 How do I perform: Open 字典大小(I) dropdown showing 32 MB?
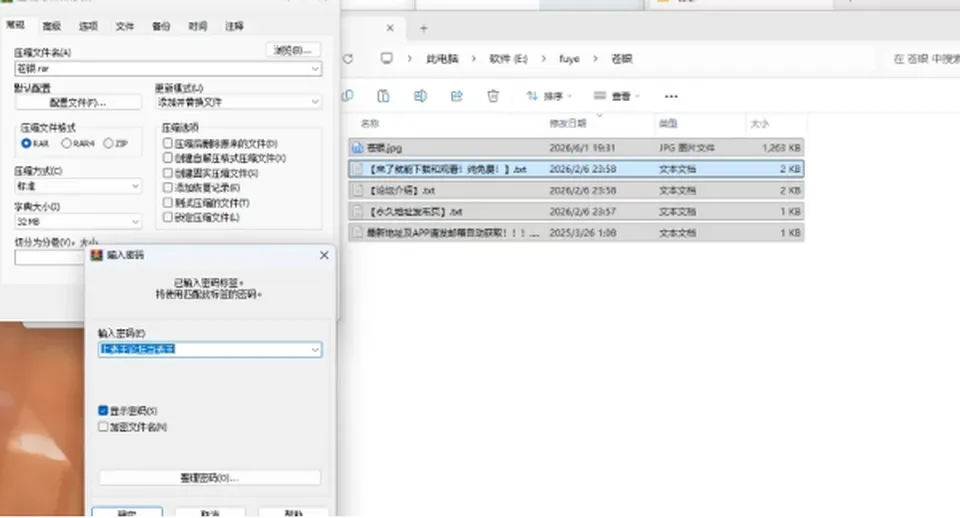click(135, 221)
